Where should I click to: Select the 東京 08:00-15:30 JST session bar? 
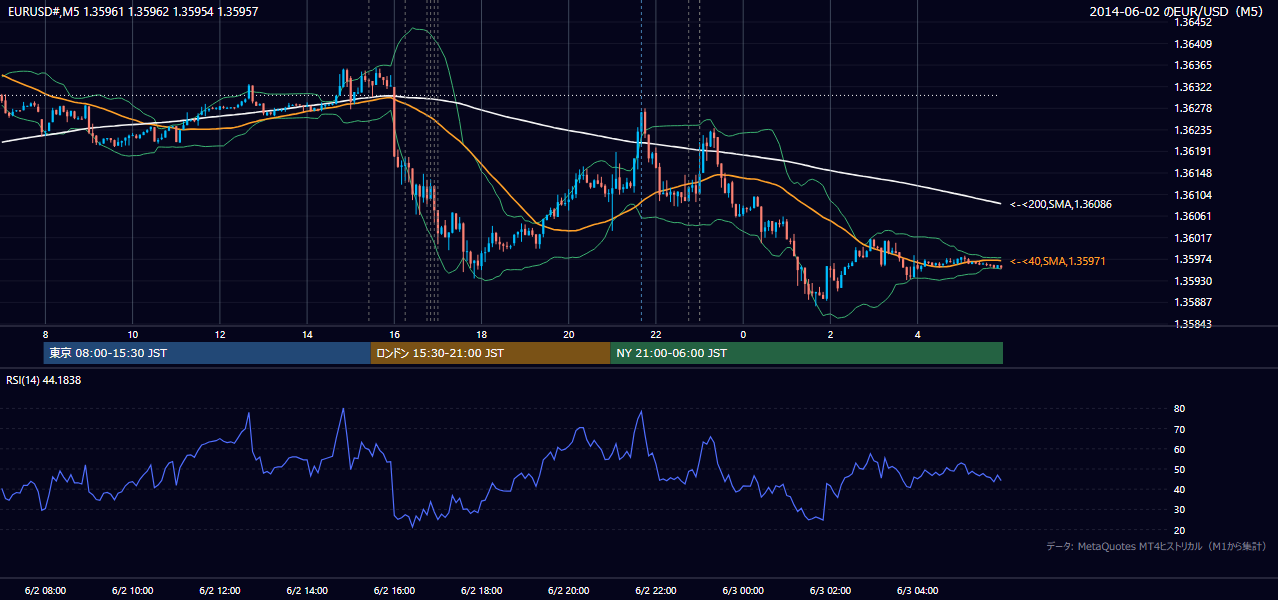coord(207,353)
